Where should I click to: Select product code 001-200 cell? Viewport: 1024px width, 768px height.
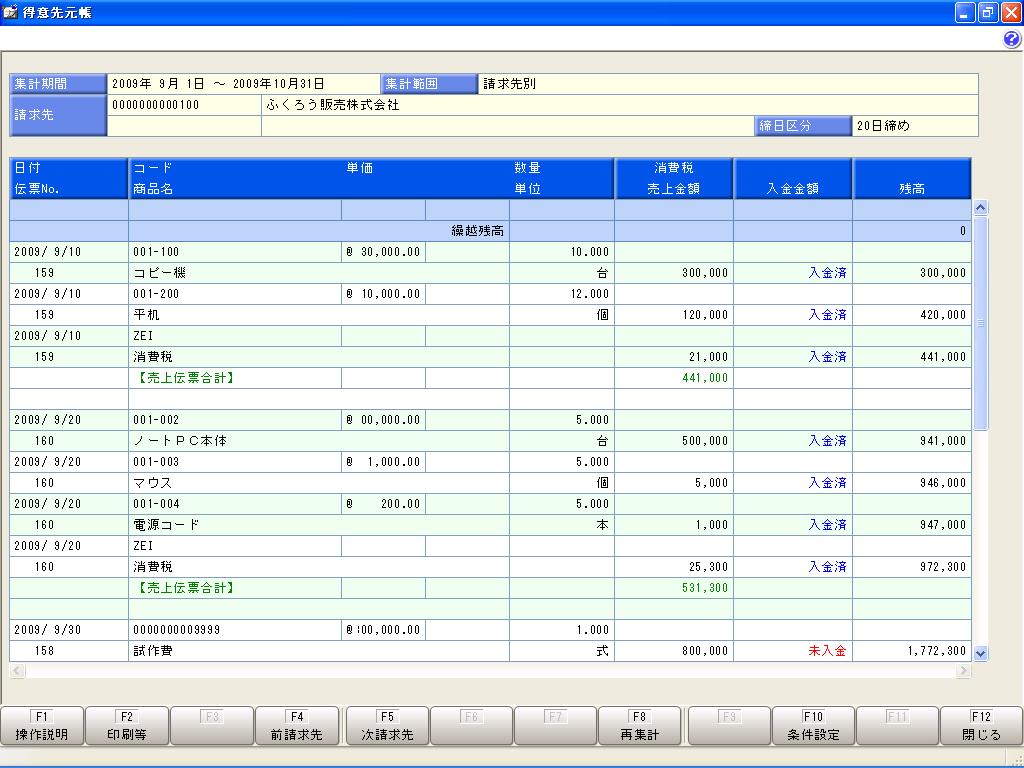pos(235,294)
